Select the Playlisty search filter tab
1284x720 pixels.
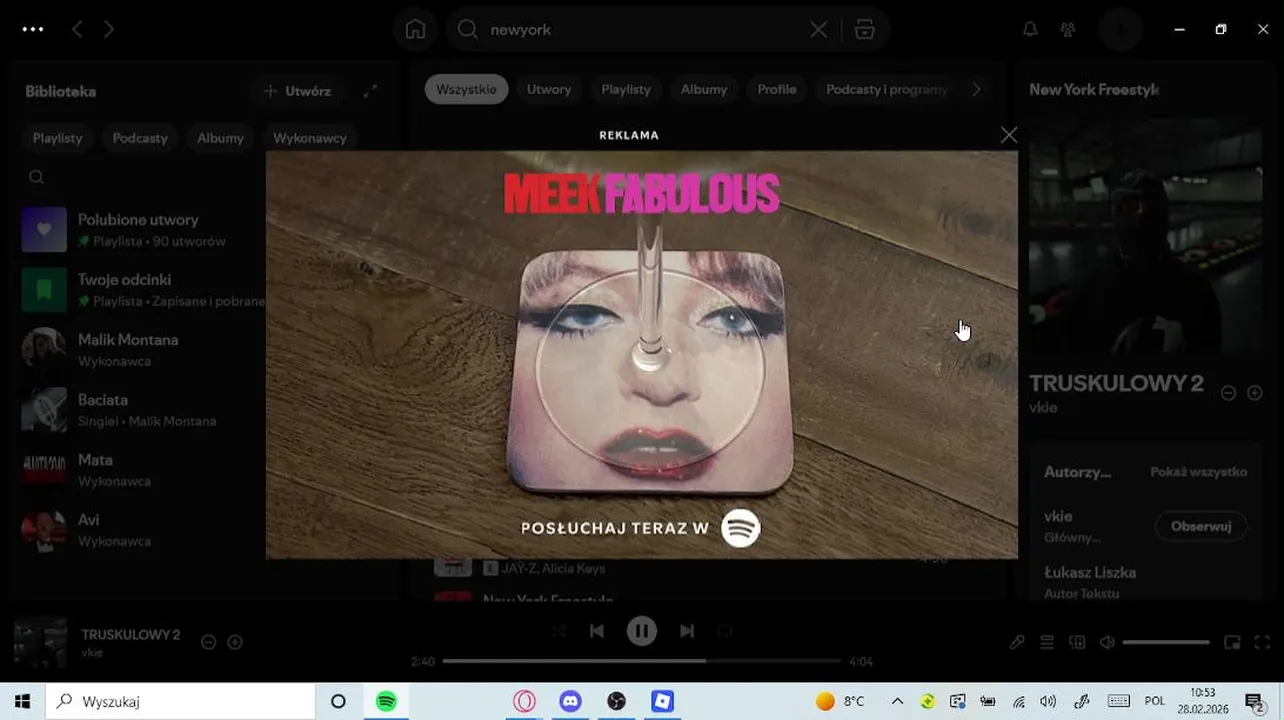click(x=626, y=89)
